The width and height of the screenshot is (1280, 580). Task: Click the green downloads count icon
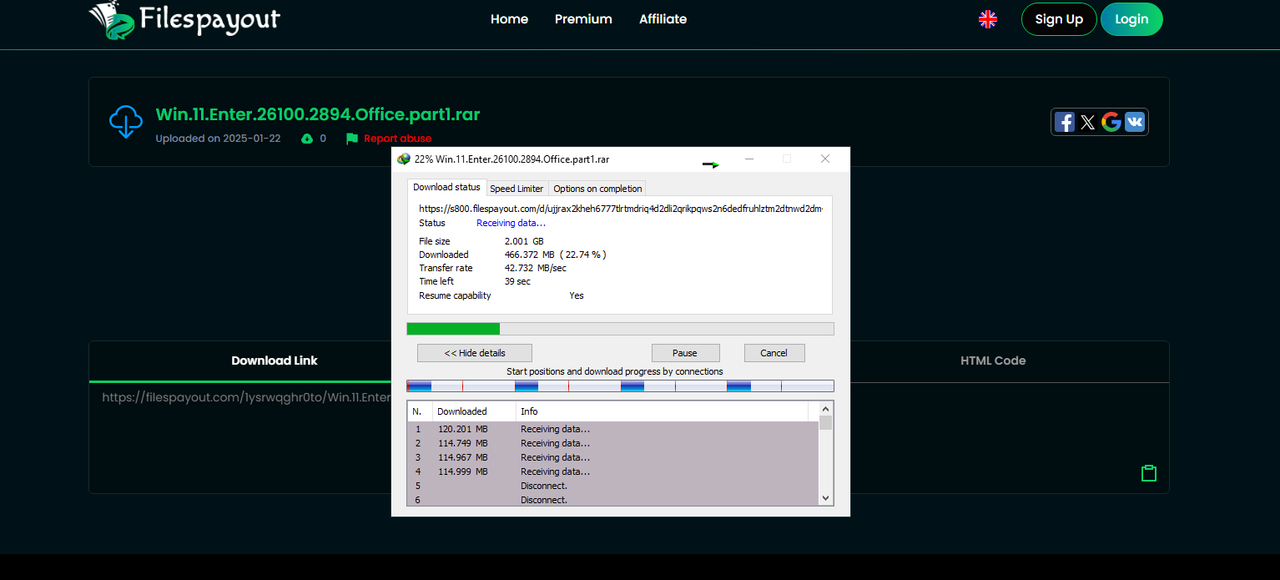click(x=307, y=138)
